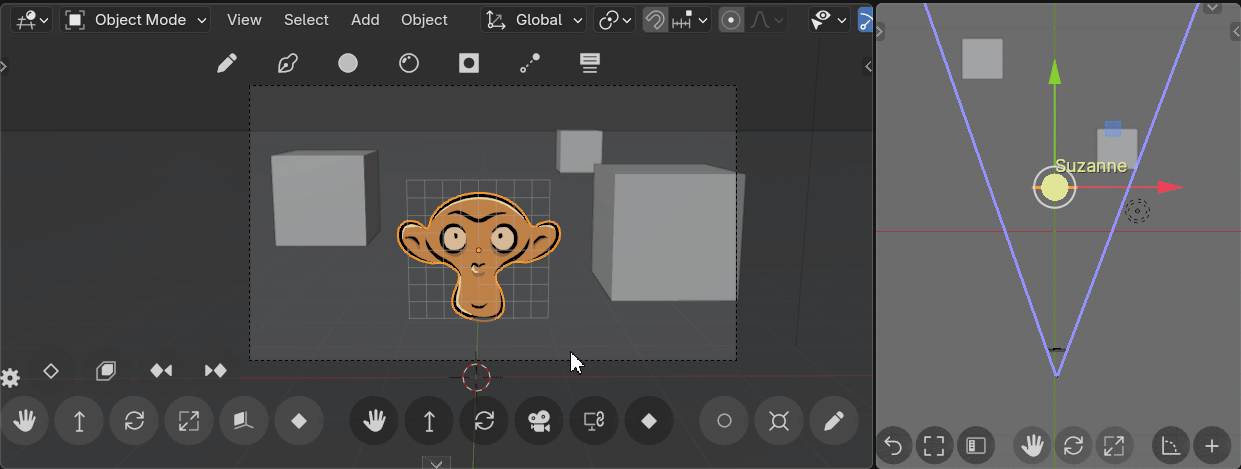Click the vertical arrow button in the lighter left group

(79, 421)
